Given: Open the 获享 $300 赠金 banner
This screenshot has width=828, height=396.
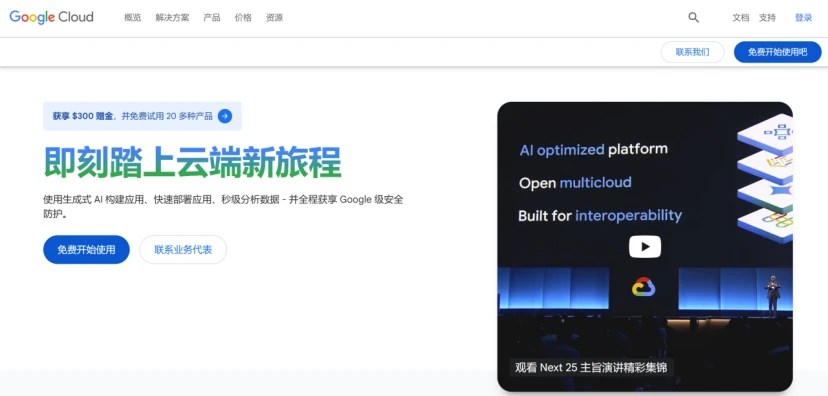Looking at the screenshot, I should (x=142, y=116).
